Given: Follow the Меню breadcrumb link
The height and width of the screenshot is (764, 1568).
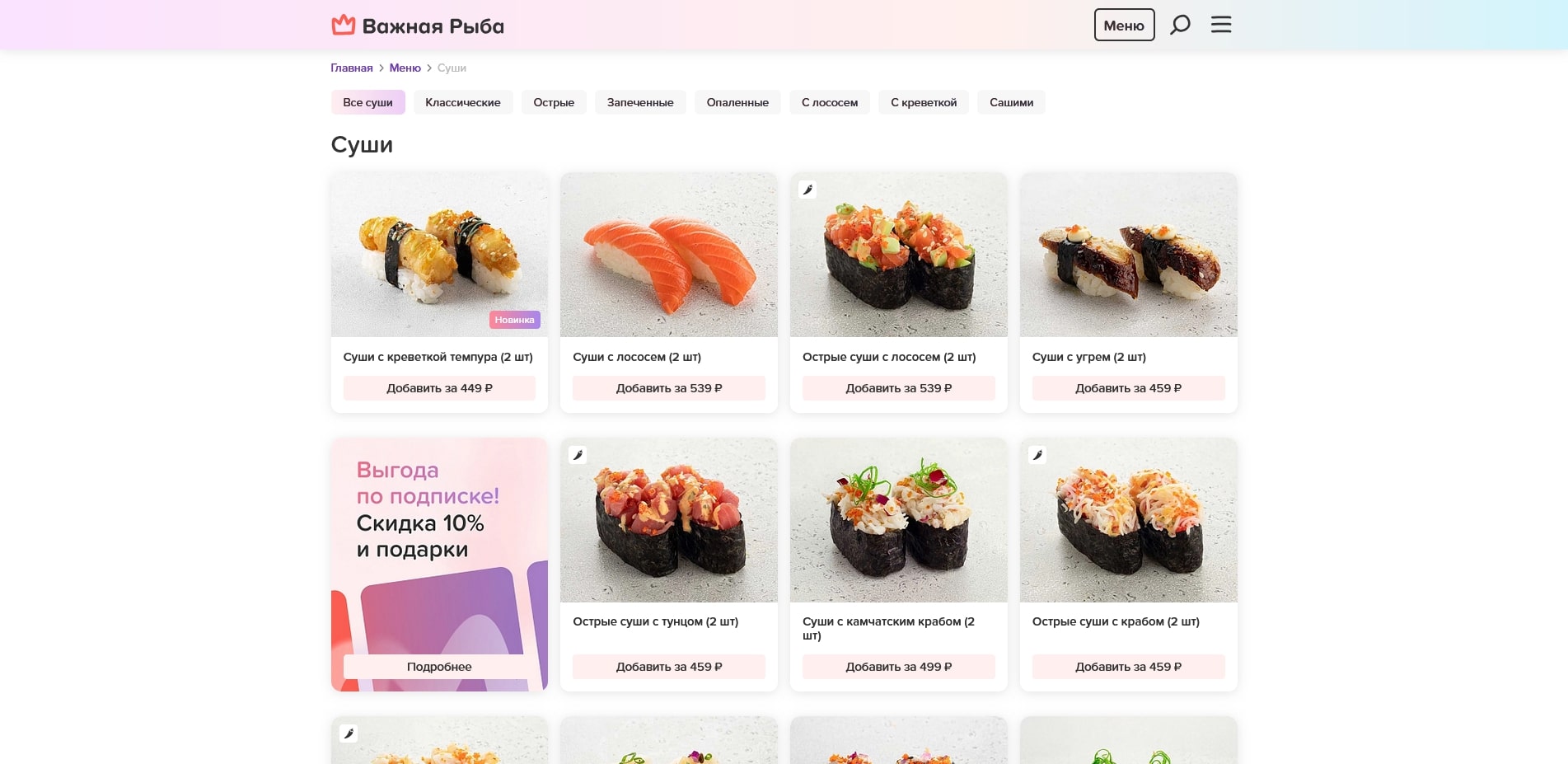Looking at the screenshot, I should [405, 68].
